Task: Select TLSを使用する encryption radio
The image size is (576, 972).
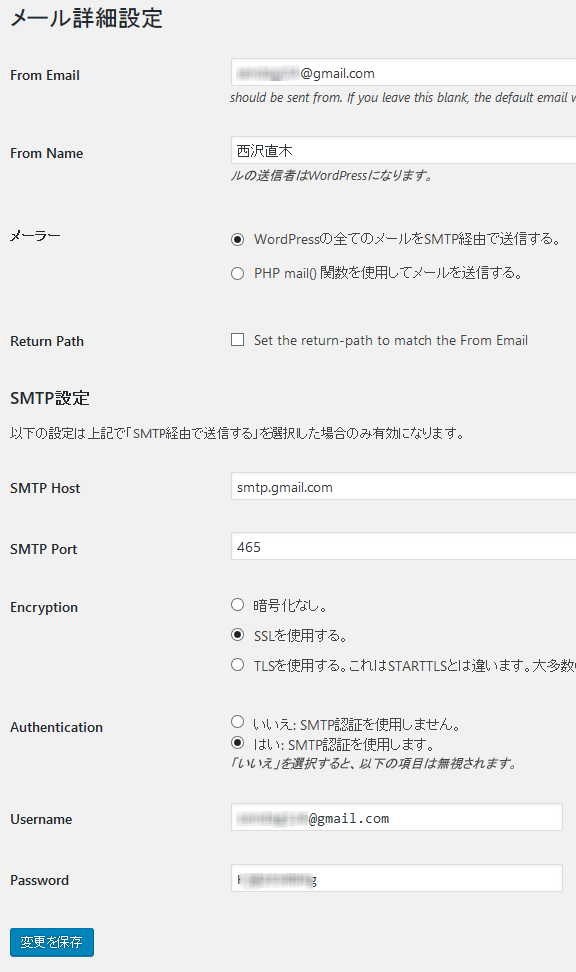Action: click(237, 665)
